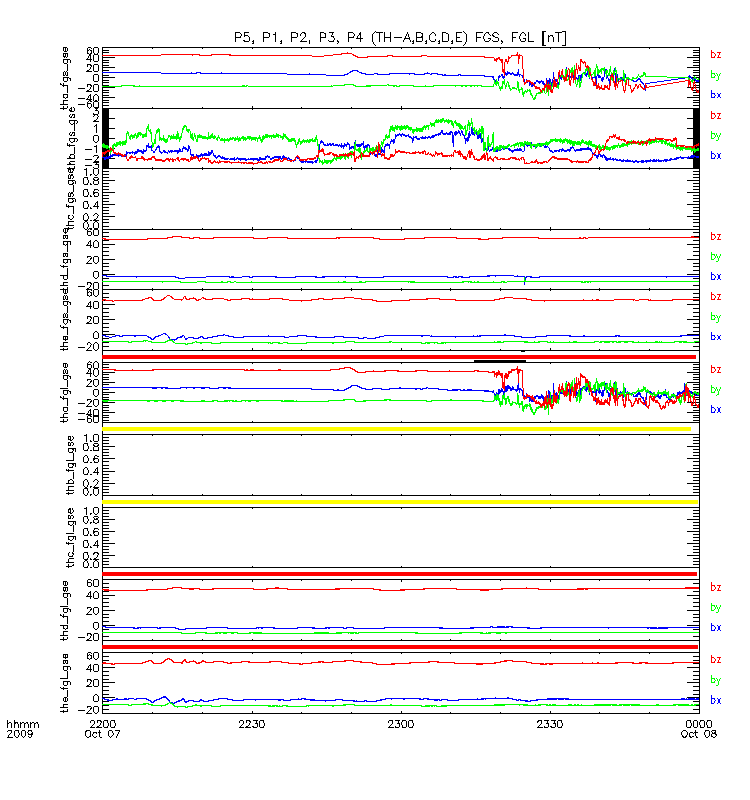Click the bz legend of thd_fgl_gse panel
Screen dimensions: 750x800
point(716,587)
